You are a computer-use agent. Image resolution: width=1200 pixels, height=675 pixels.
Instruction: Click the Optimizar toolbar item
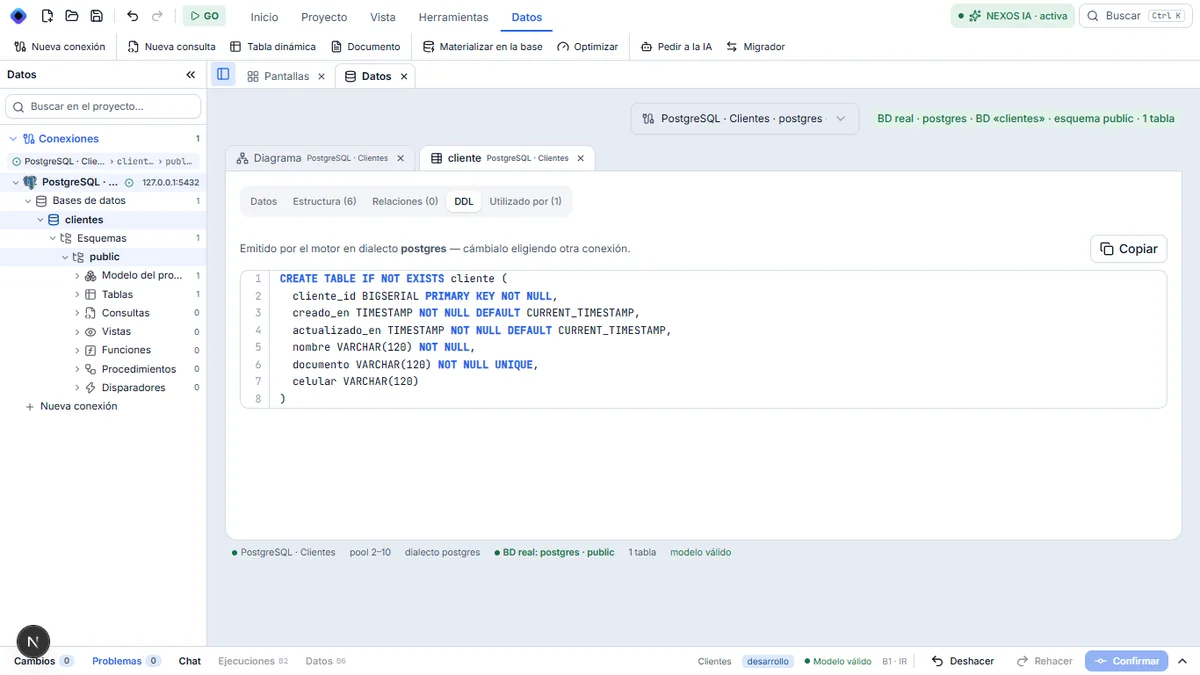[588, 47]
